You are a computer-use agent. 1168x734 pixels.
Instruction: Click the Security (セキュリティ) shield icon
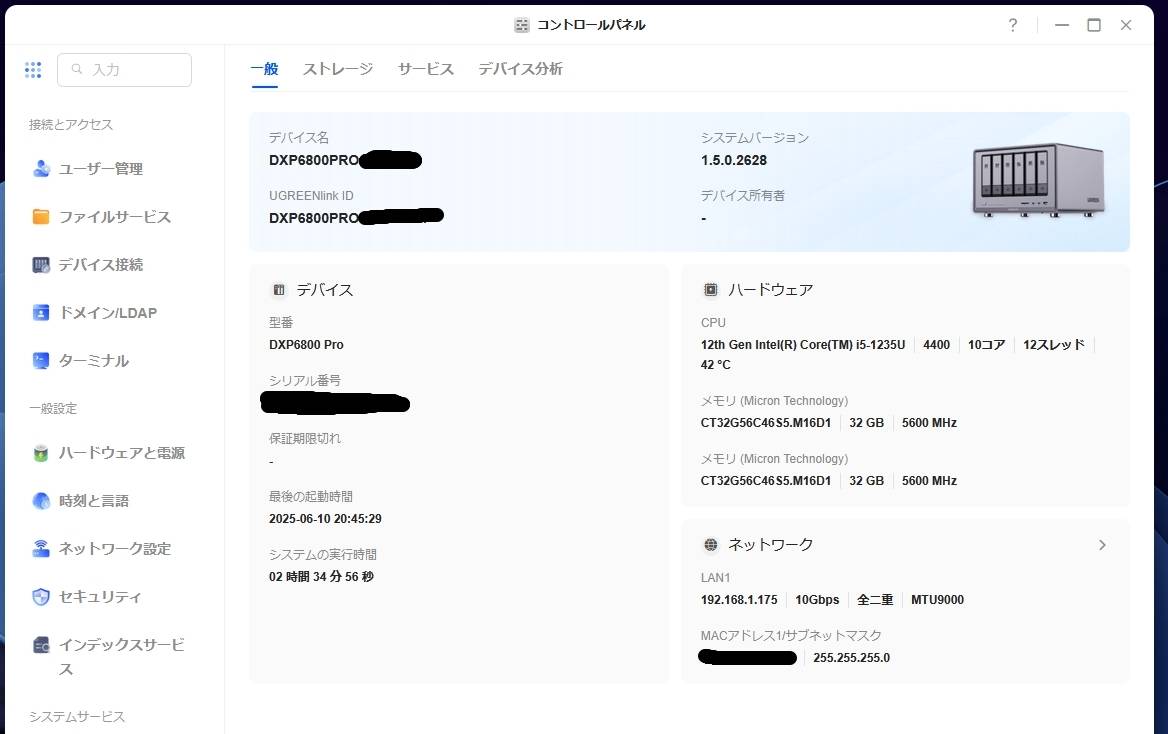(41, 597)
